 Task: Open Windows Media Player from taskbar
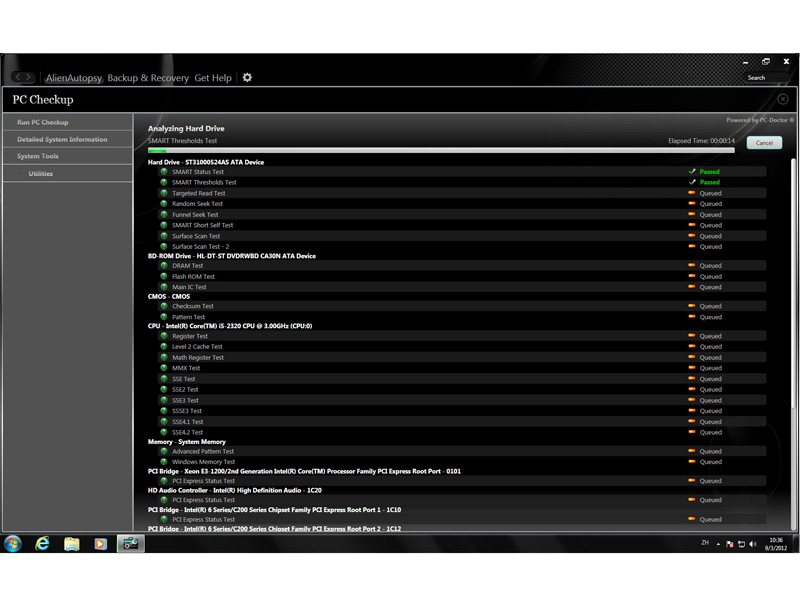100,543
